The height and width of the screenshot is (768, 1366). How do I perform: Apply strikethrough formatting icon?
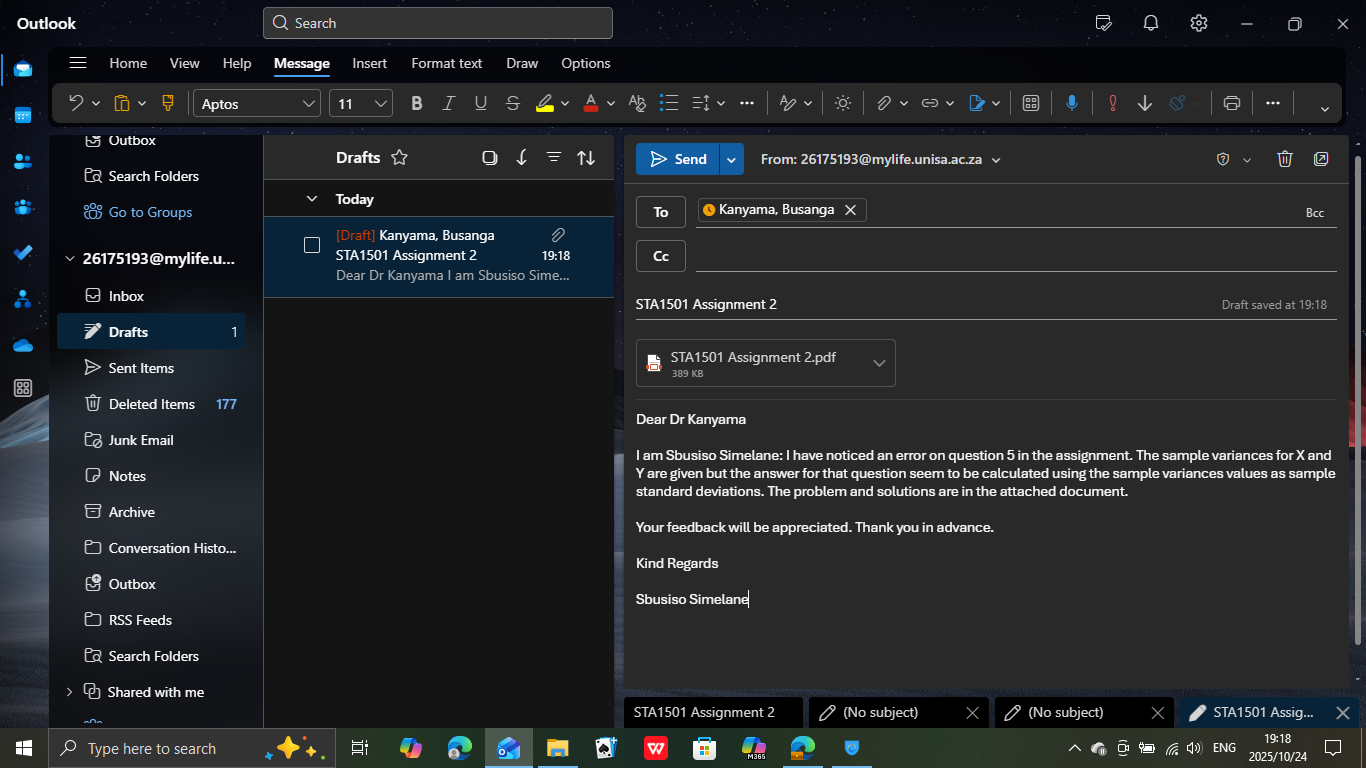[513, 103]
